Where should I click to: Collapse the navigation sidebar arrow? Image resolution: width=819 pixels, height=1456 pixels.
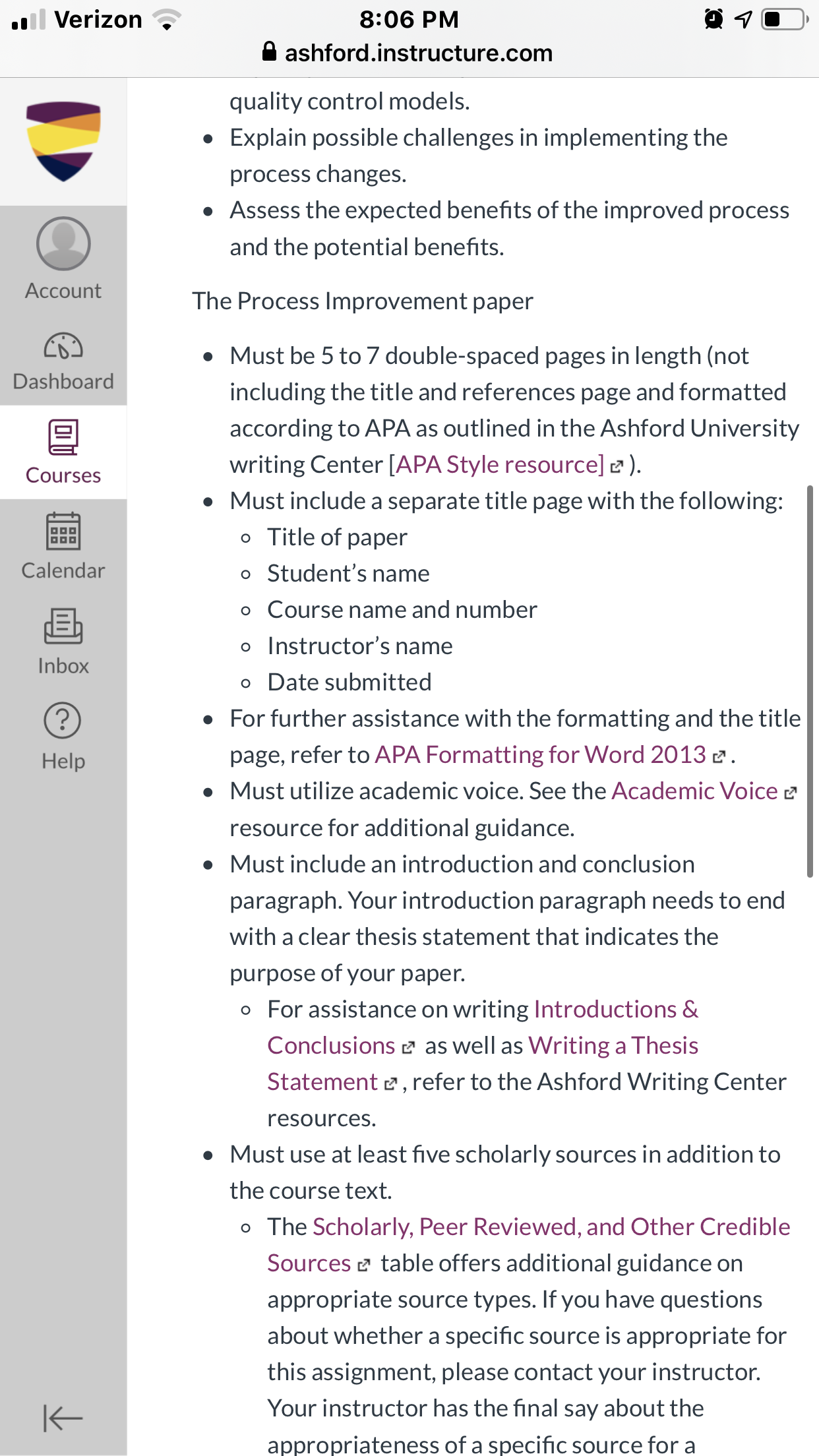(63, 1418)
